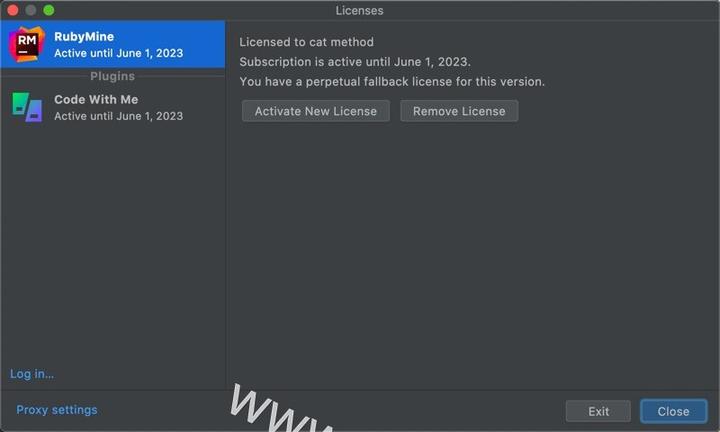Click the Licenses title bar text

pyautogui.click(x=360, y=10)
